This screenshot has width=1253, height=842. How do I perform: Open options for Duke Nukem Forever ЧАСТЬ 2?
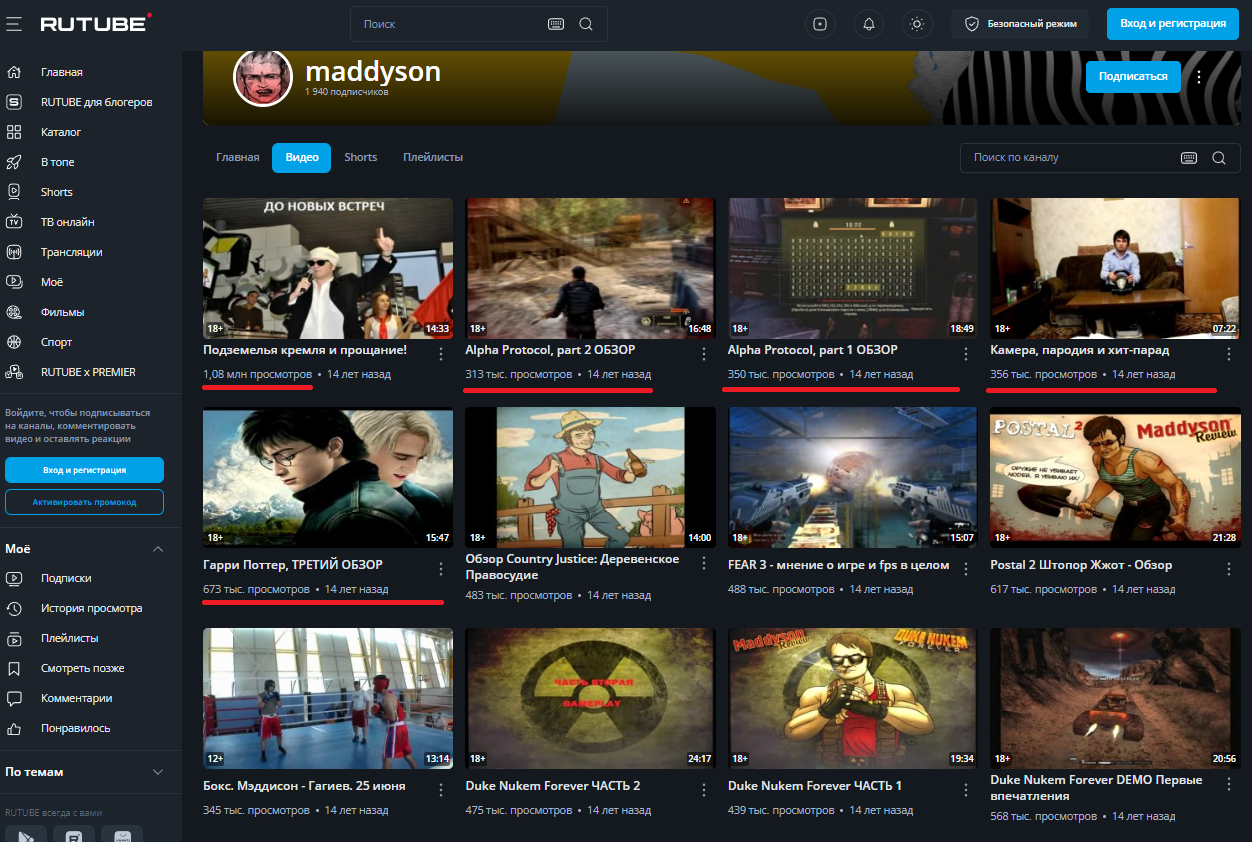[703, 790]
